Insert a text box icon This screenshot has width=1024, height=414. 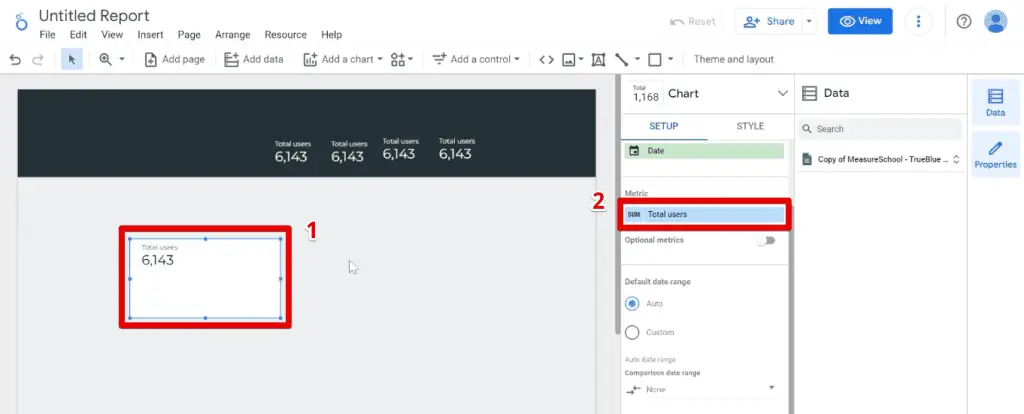click(x=598, y=59)
